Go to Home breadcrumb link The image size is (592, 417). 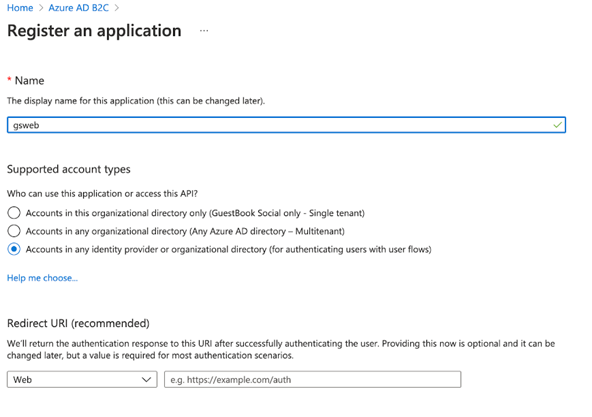coord(20,8)
